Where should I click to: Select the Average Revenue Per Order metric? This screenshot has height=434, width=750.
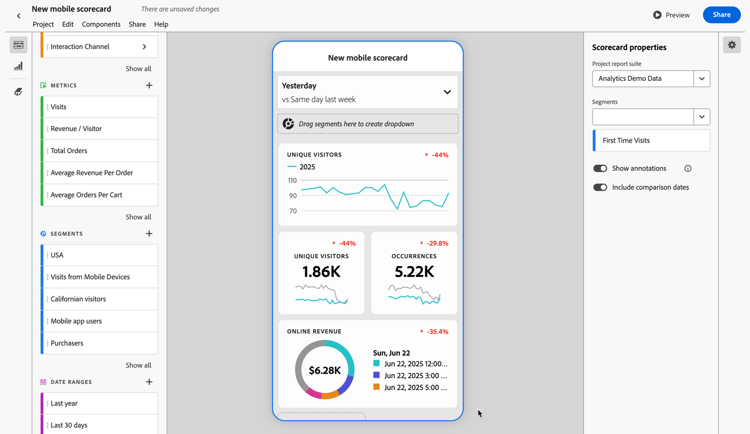(99, 173)
